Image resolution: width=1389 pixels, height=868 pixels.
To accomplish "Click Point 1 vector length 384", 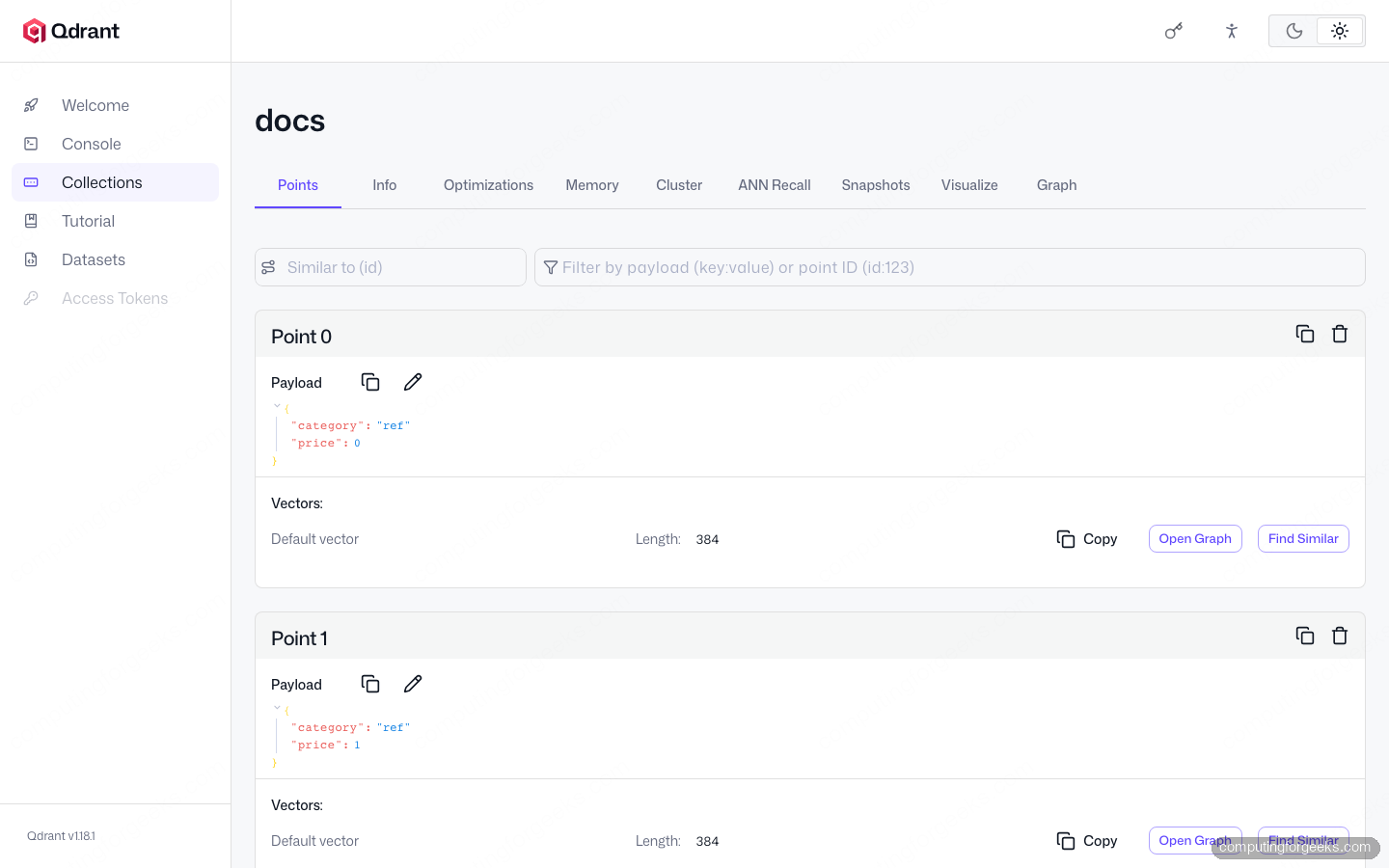I will [x=707, y=841].
